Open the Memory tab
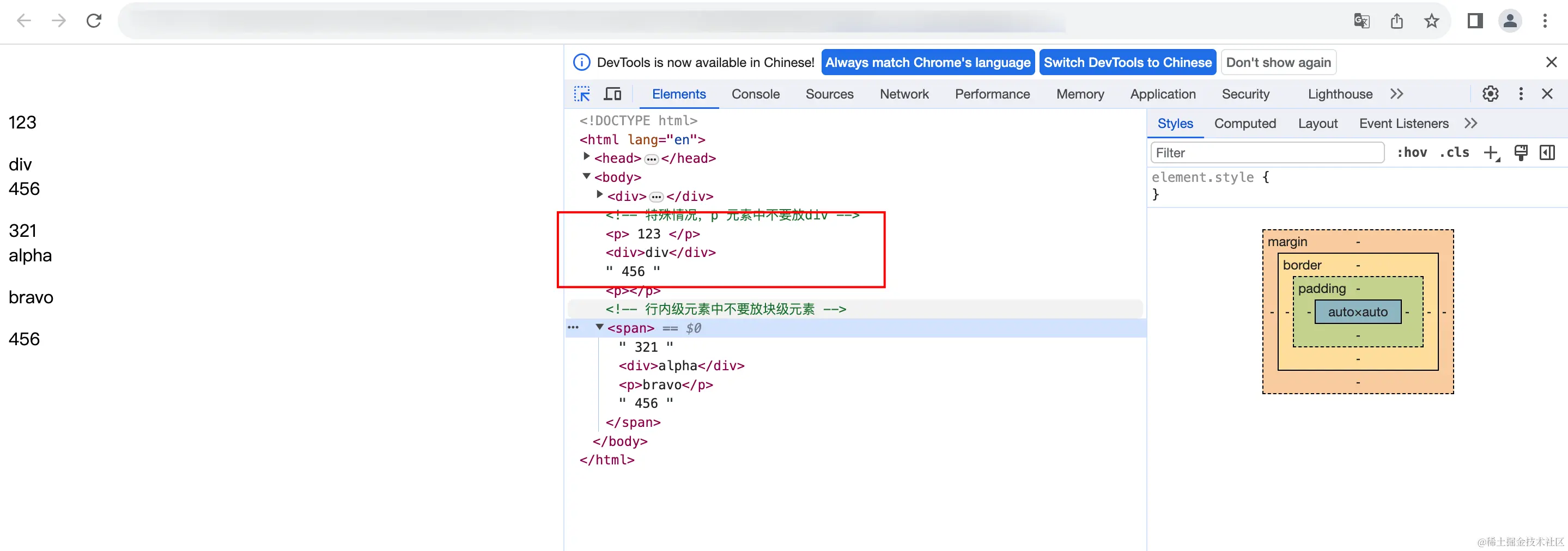The width and height of the screenshot is (1568, 551). tap(1080, 94)
